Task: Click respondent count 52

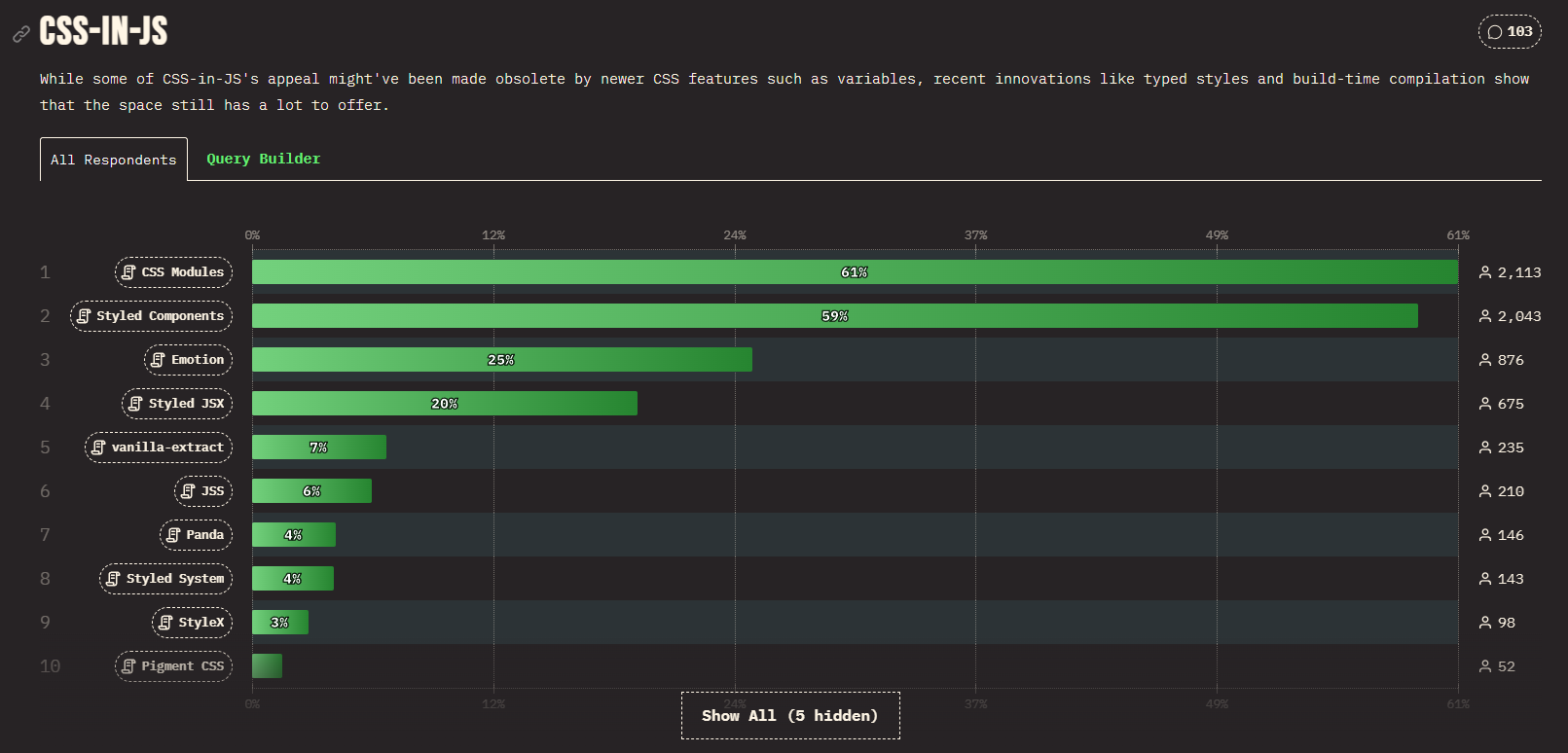Action: pos(1507,666)
